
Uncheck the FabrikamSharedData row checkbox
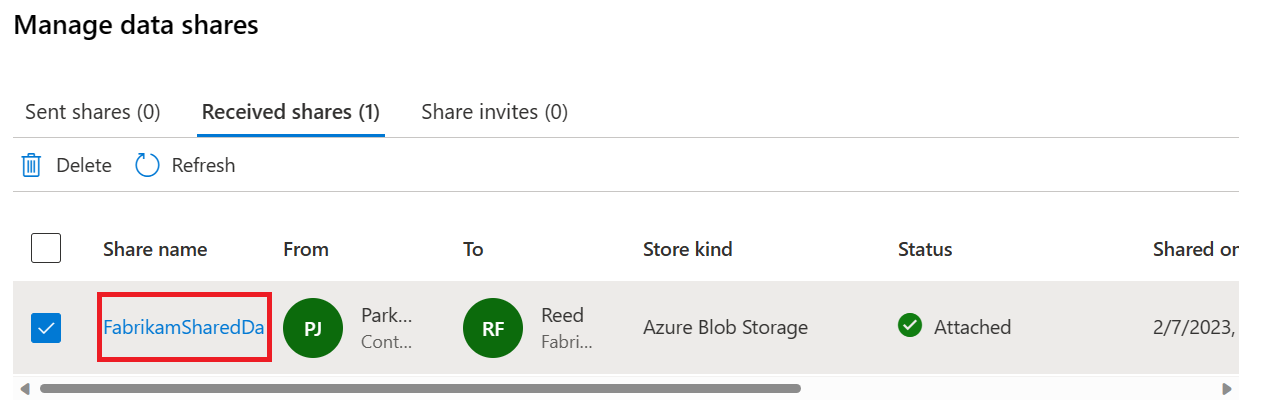[46, 327]
